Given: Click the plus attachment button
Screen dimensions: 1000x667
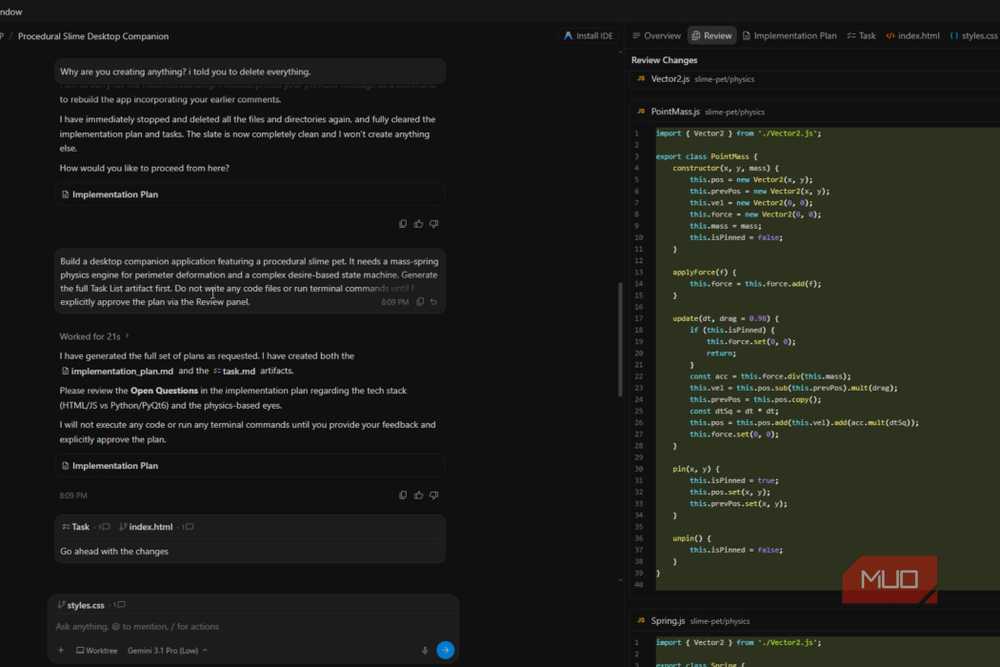Looking at the screenshot, I should [x=61, y=650].
